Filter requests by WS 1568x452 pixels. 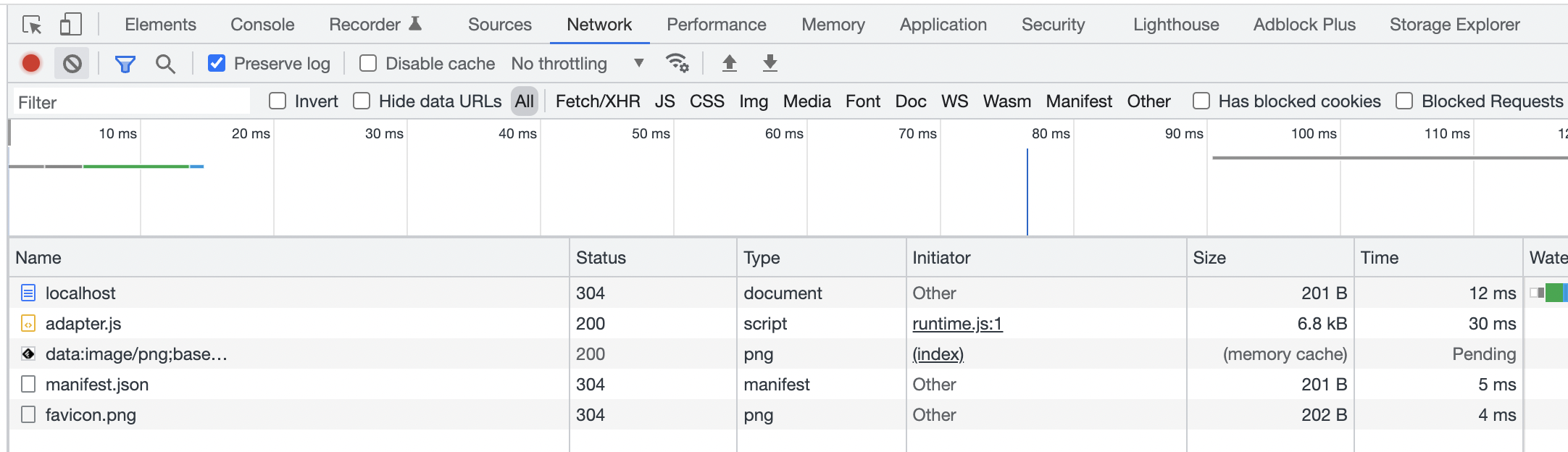(955, 101)
